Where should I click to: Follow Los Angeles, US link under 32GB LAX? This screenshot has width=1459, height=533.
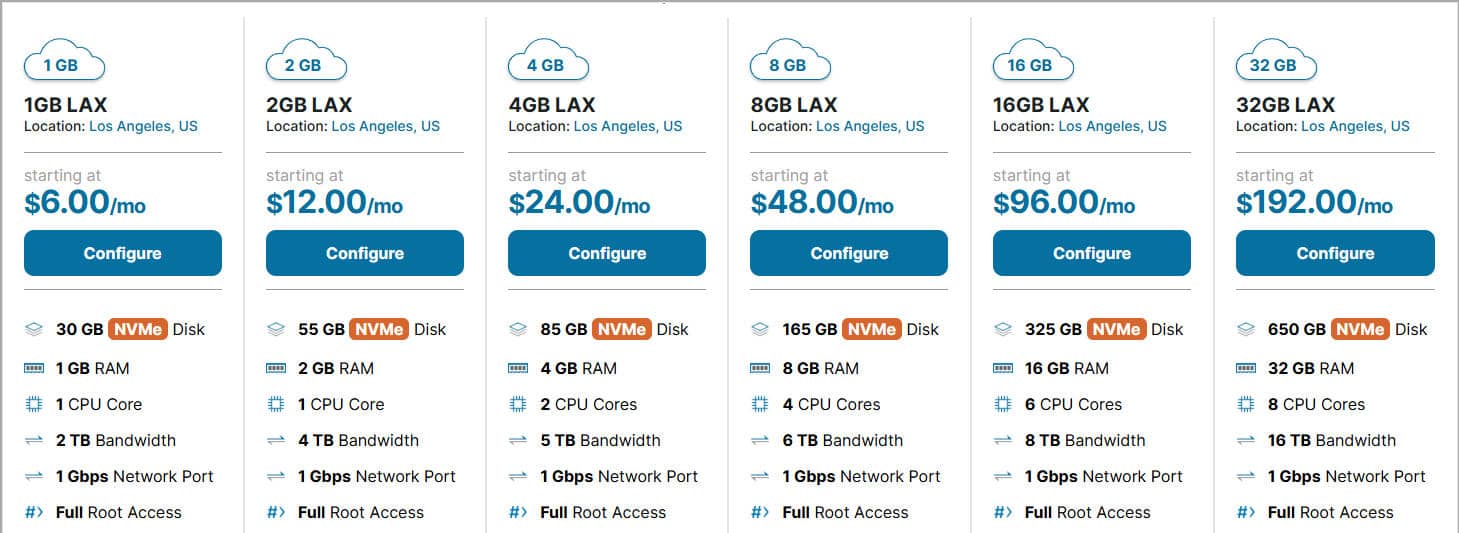1355,126
